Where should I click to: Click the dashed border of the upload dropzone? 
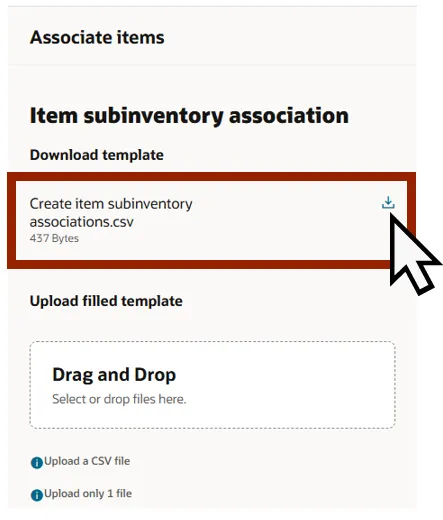click(212, 341)
